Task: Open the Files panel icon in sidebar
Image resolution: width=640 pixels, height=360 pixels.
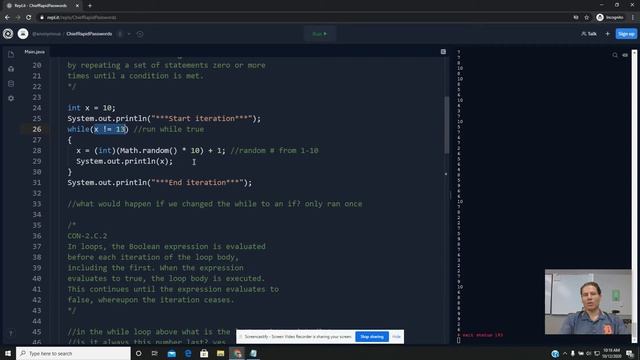Action: point(11,54)
